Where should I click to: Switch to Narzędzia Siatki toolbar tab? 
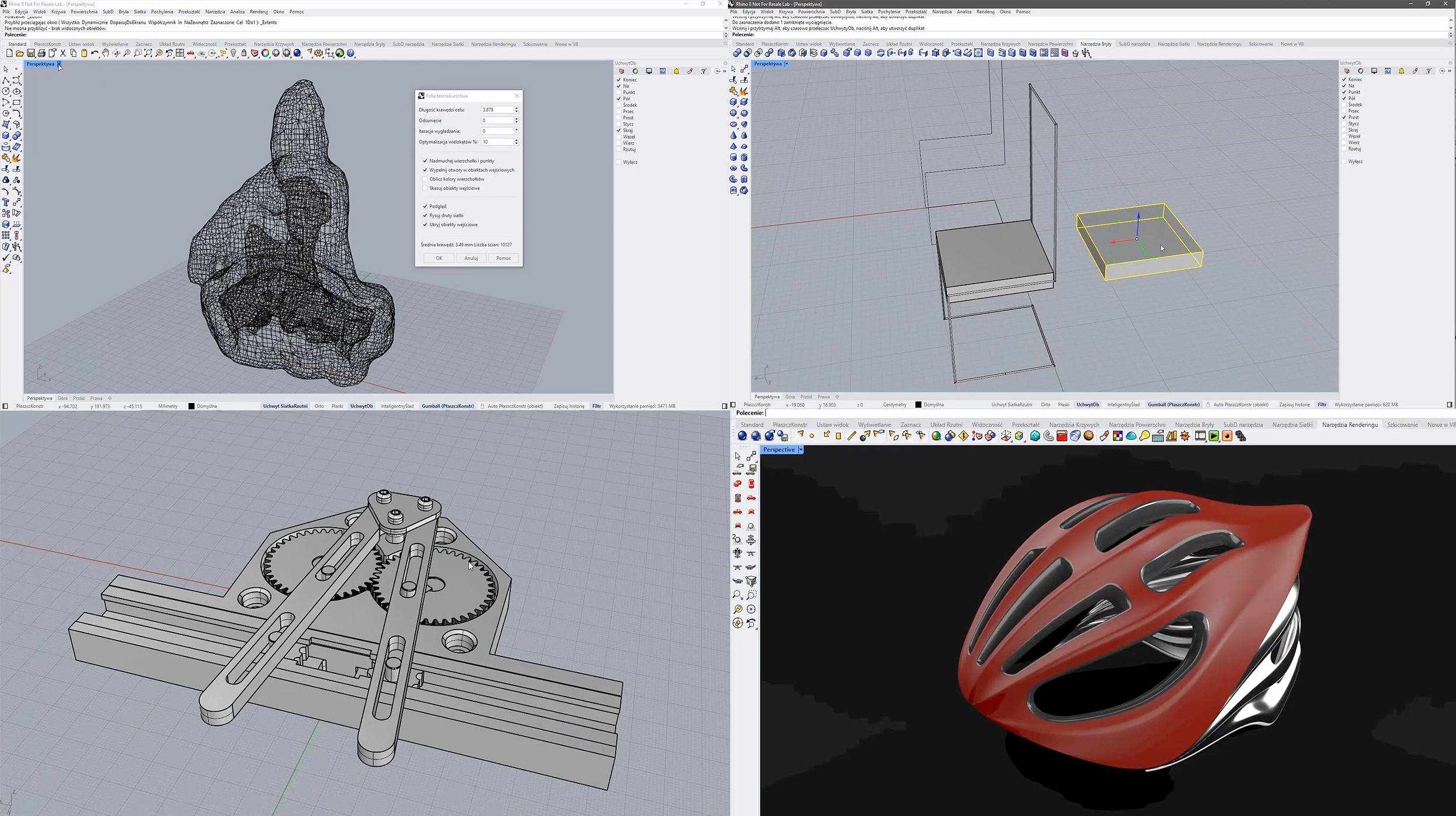447,44
